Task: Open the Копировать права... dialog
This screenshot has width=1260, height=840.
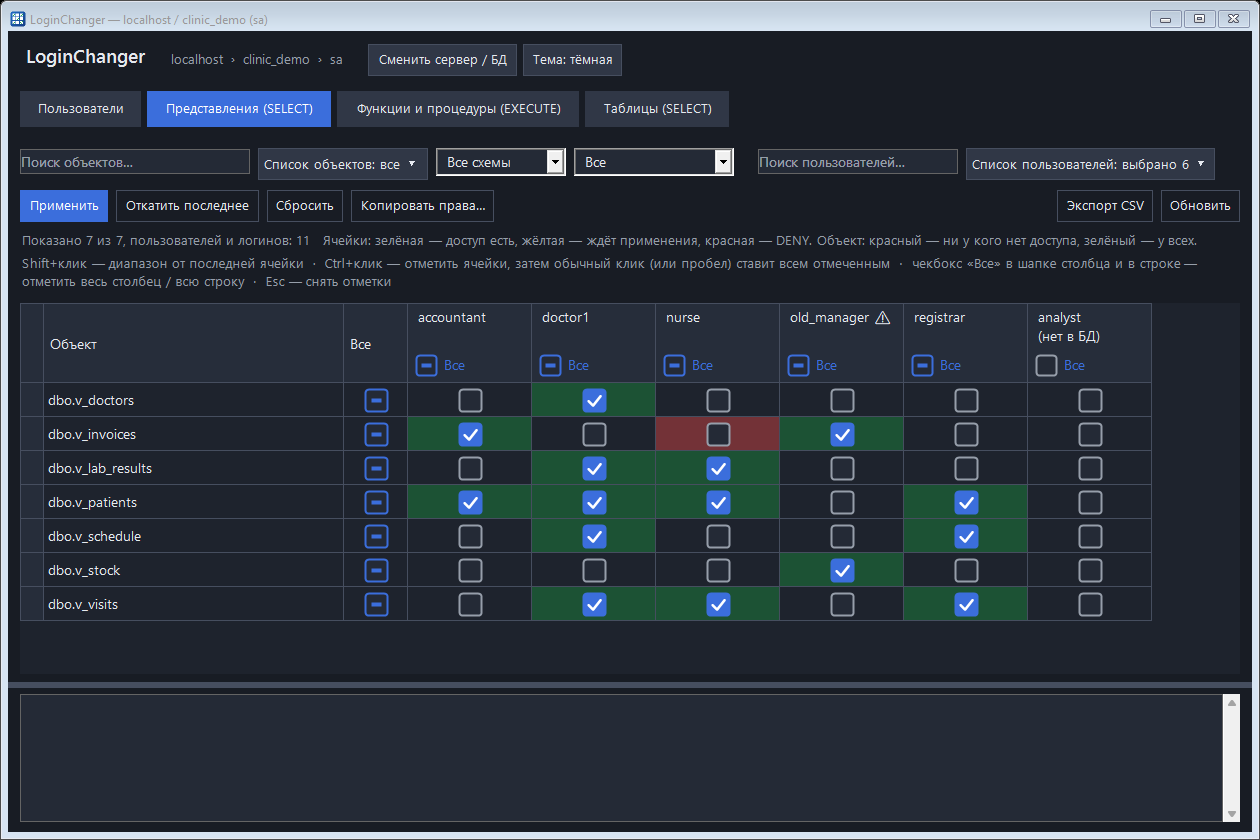Action: (422, 206)
